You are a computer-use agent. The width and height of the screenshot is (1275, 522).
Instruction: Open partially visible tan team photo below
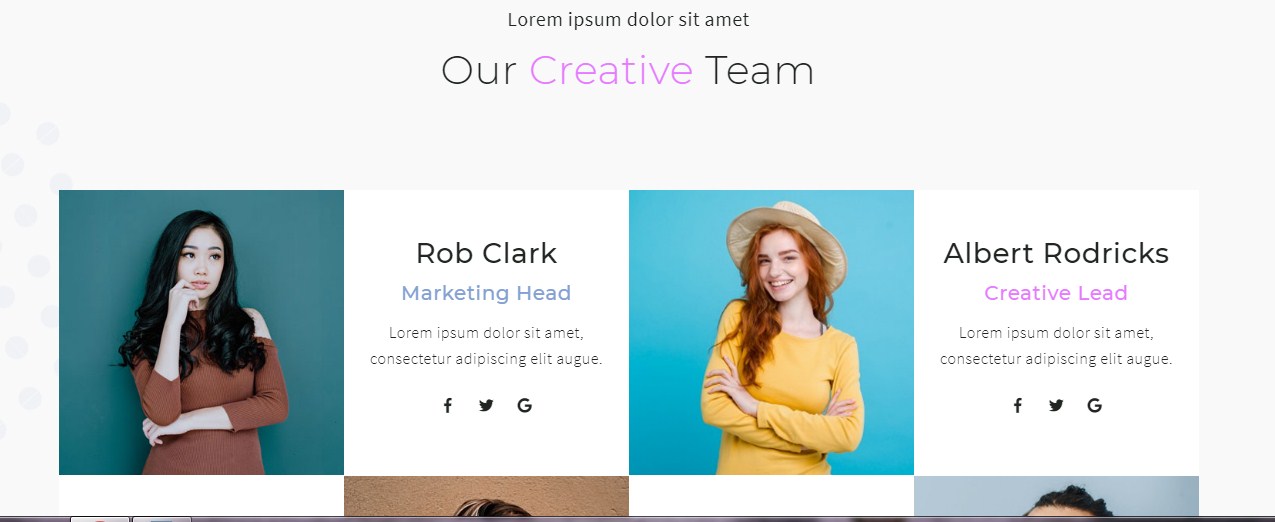(486, 496)
